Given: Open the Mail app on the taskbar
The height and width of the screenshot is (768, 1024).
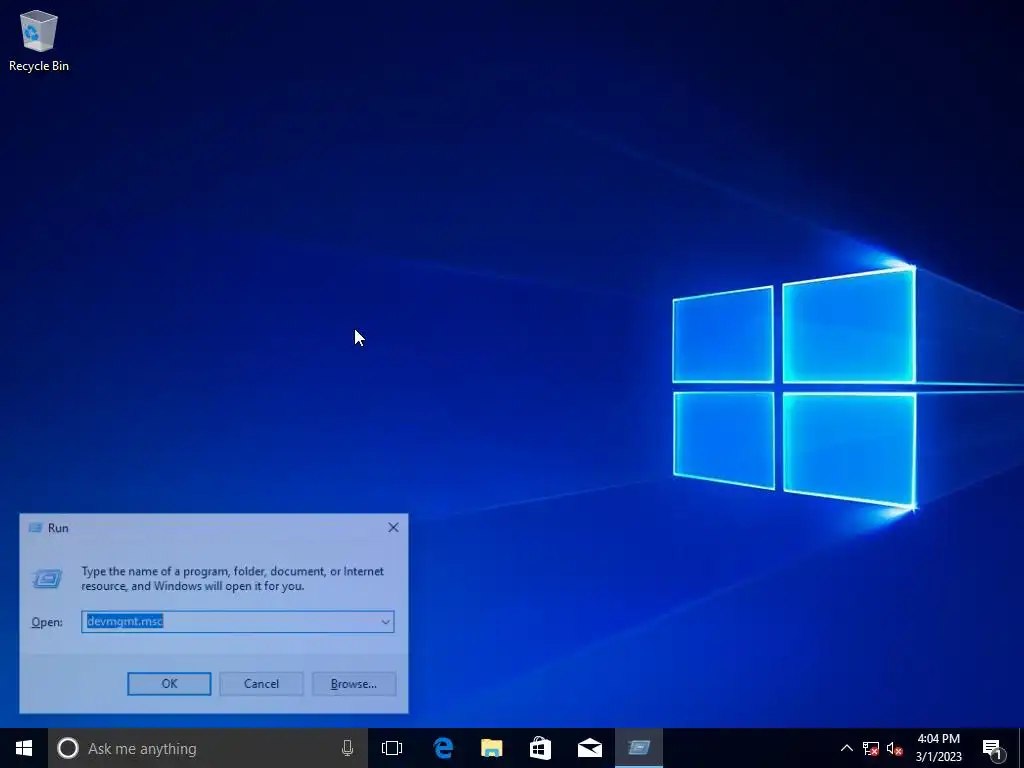Looking at the screenshot, I should tap(590, 748).
